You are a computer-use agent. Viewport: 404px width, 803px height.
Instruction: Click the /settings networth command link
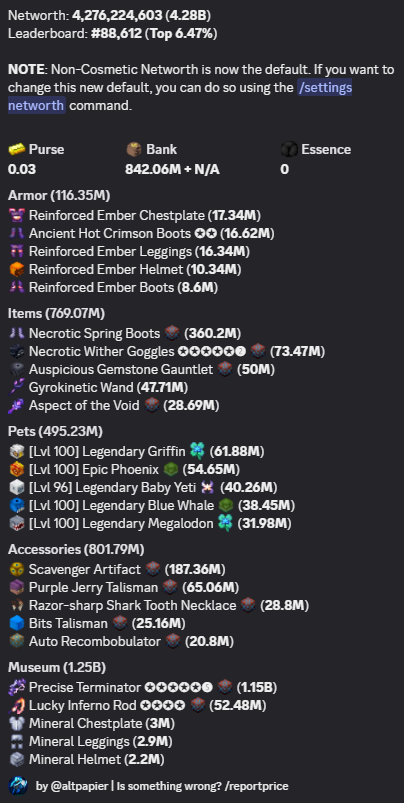(x=180, y=97)
